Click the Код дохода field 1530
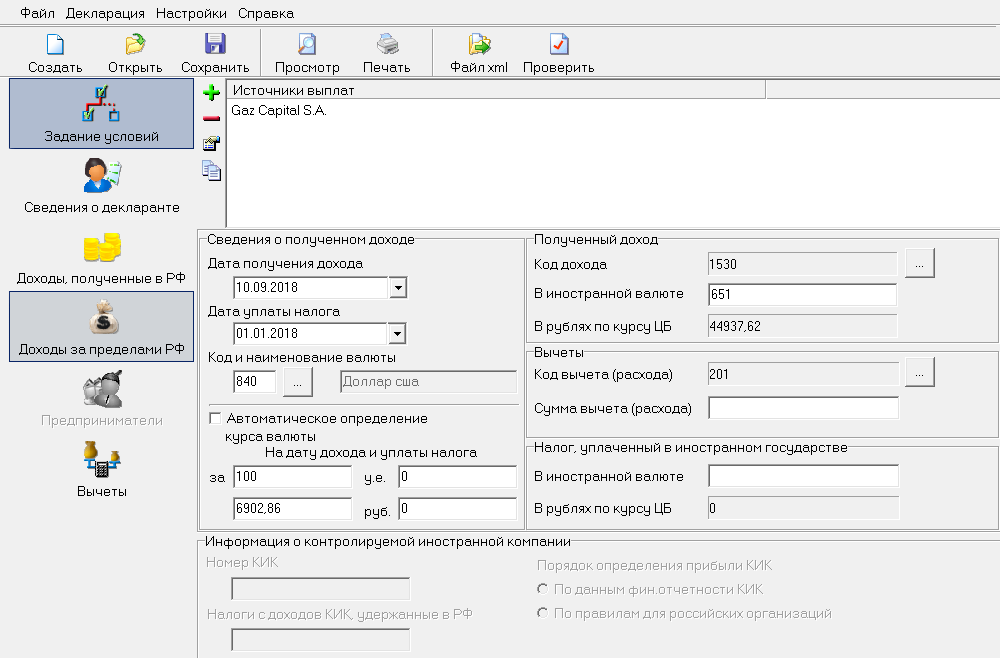Viewport: 1000px width, 658px height. click(802, 264)
